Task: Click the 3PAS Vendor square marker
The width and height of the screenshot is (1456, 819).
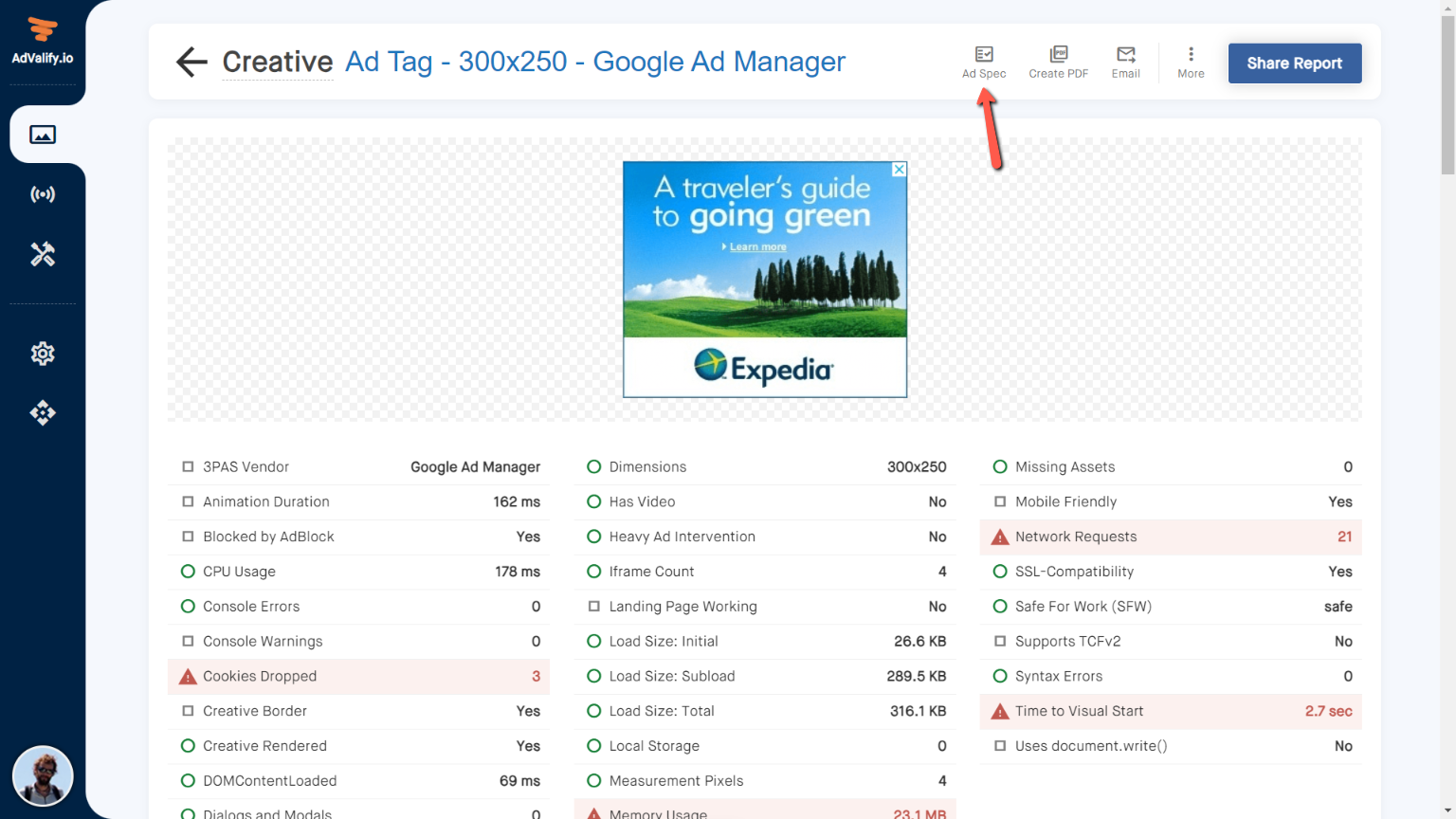Action: point(188,466)
